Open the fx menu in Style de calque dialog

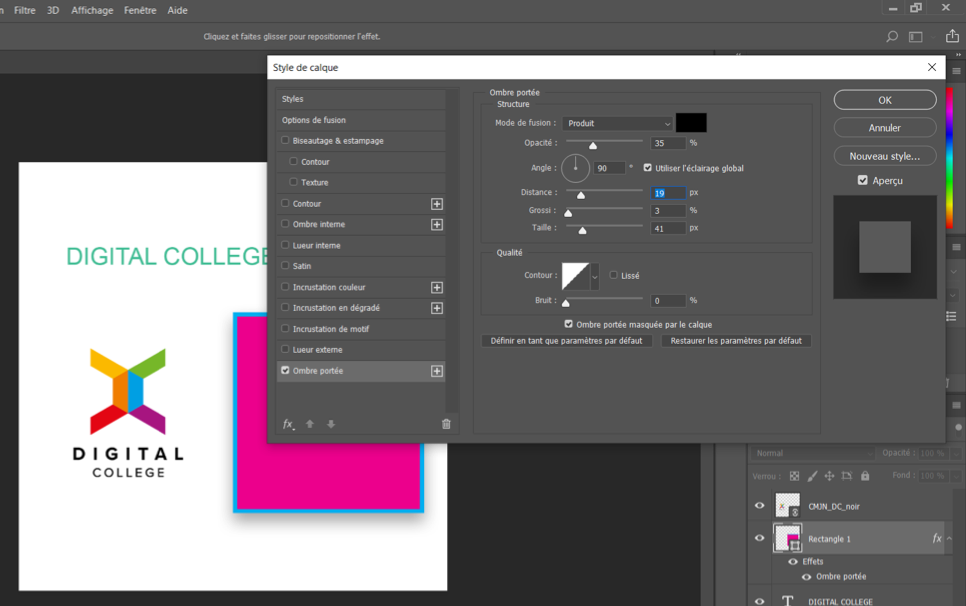pyautogui.click(x=288, y=424)
